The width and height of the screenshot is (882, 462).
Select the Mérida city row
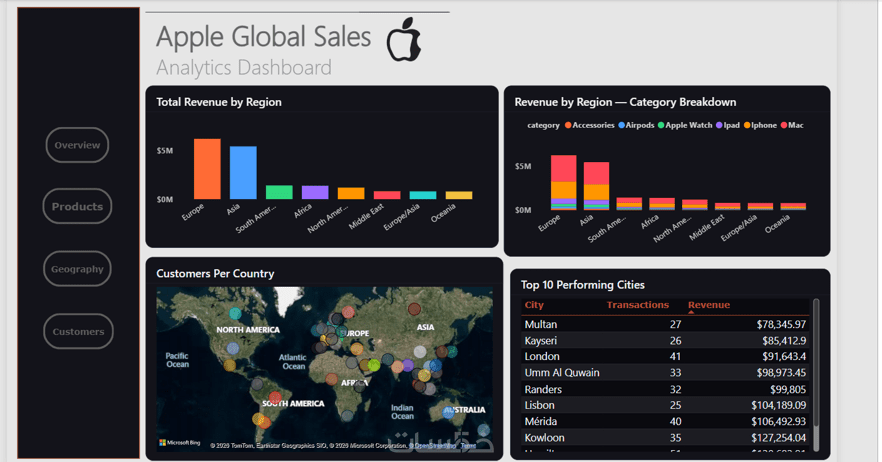coord(665,421)
